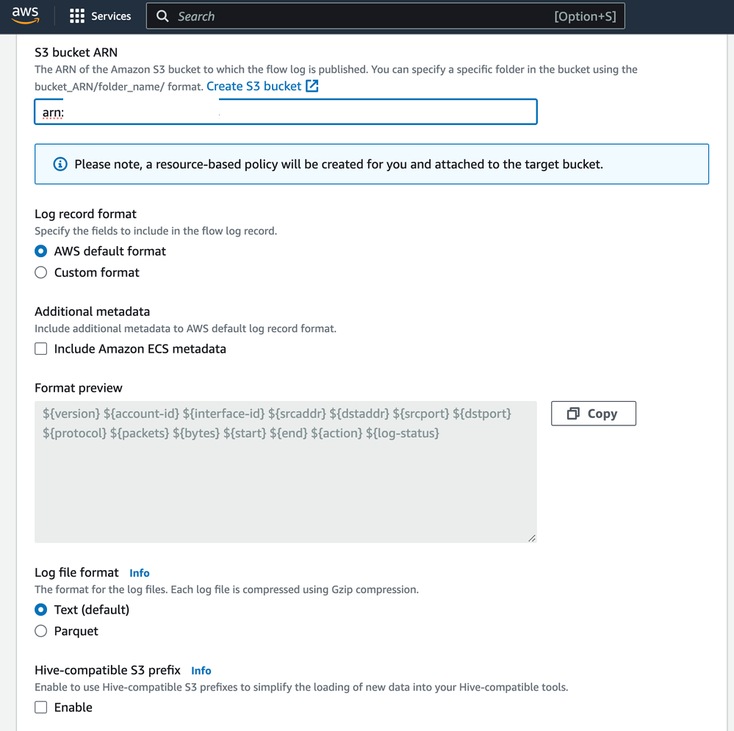This screenshot has width=734, height=731.
Task: Open Info link for Log file format
Action: pos(139,573)
